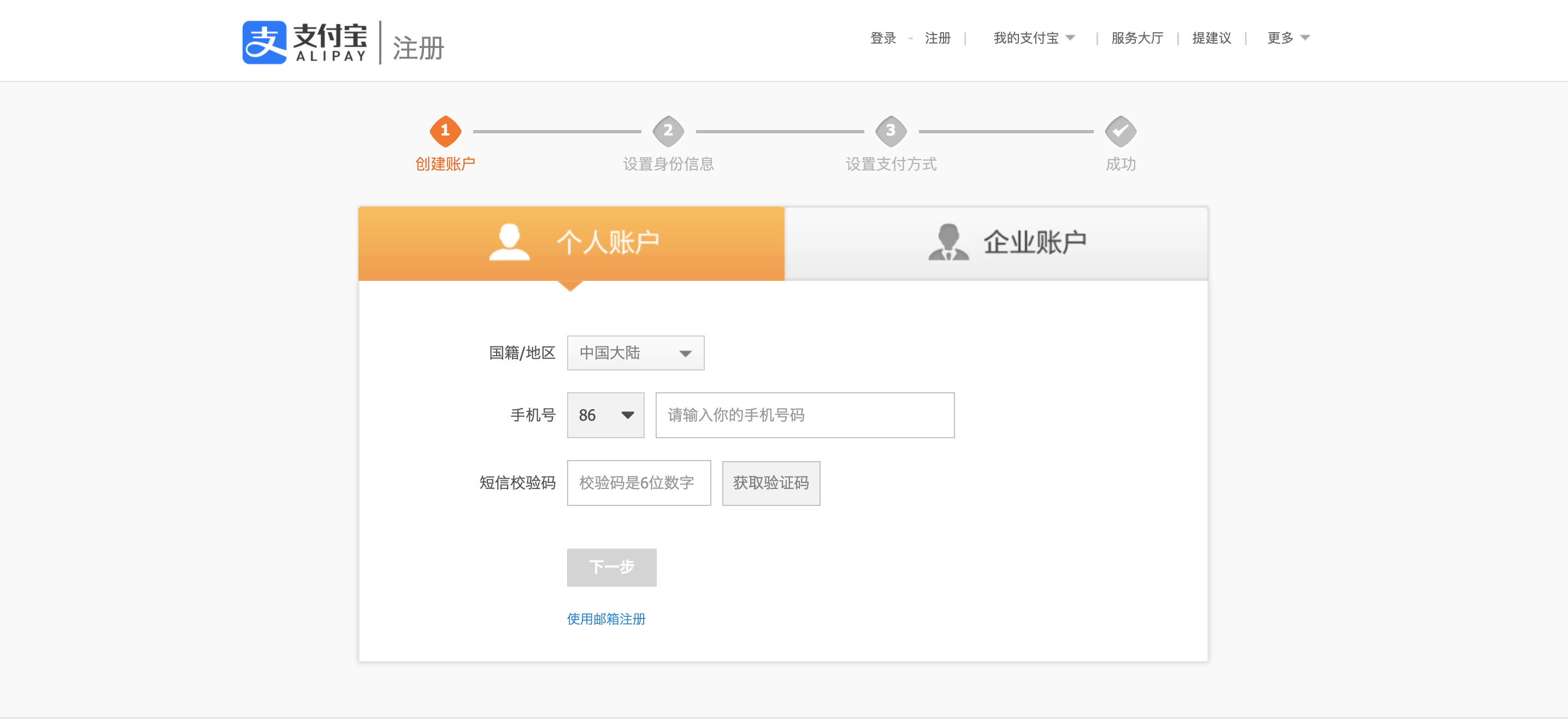Open the 国籍/地区 dropdown showing 中国大陆

coord(635,353)
